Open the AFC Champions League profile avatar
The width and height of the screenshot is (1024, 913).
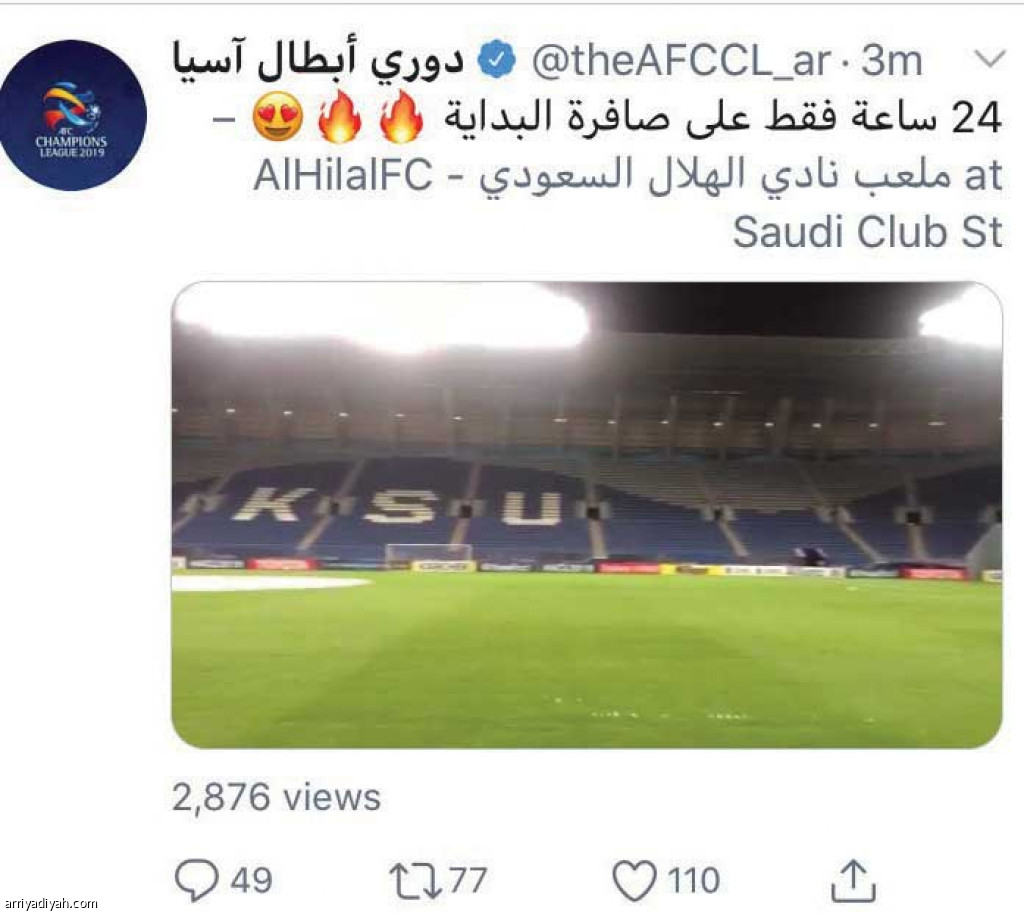(72, 116)
